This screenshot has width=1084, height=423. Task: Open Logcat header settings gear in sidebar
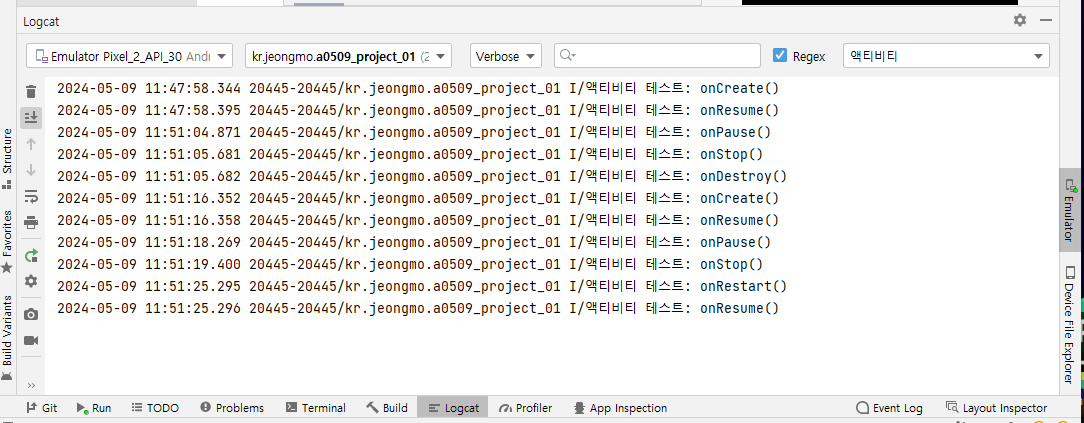click(30, 281)
